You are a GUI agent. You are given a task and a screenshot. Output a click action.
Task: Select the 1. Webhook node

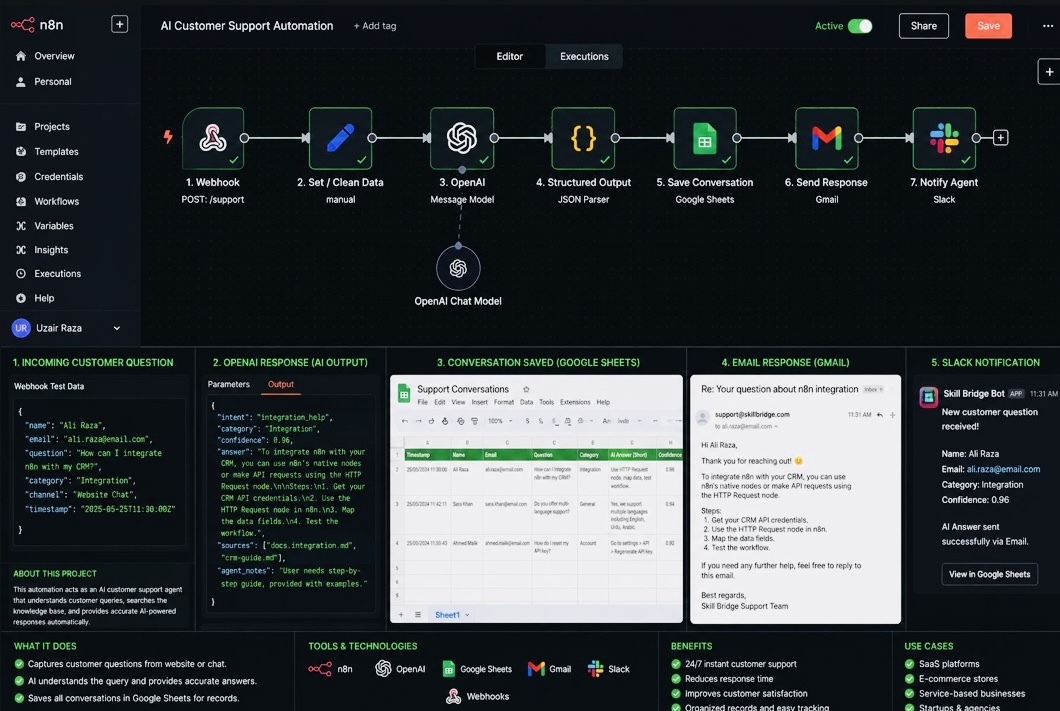213,138
